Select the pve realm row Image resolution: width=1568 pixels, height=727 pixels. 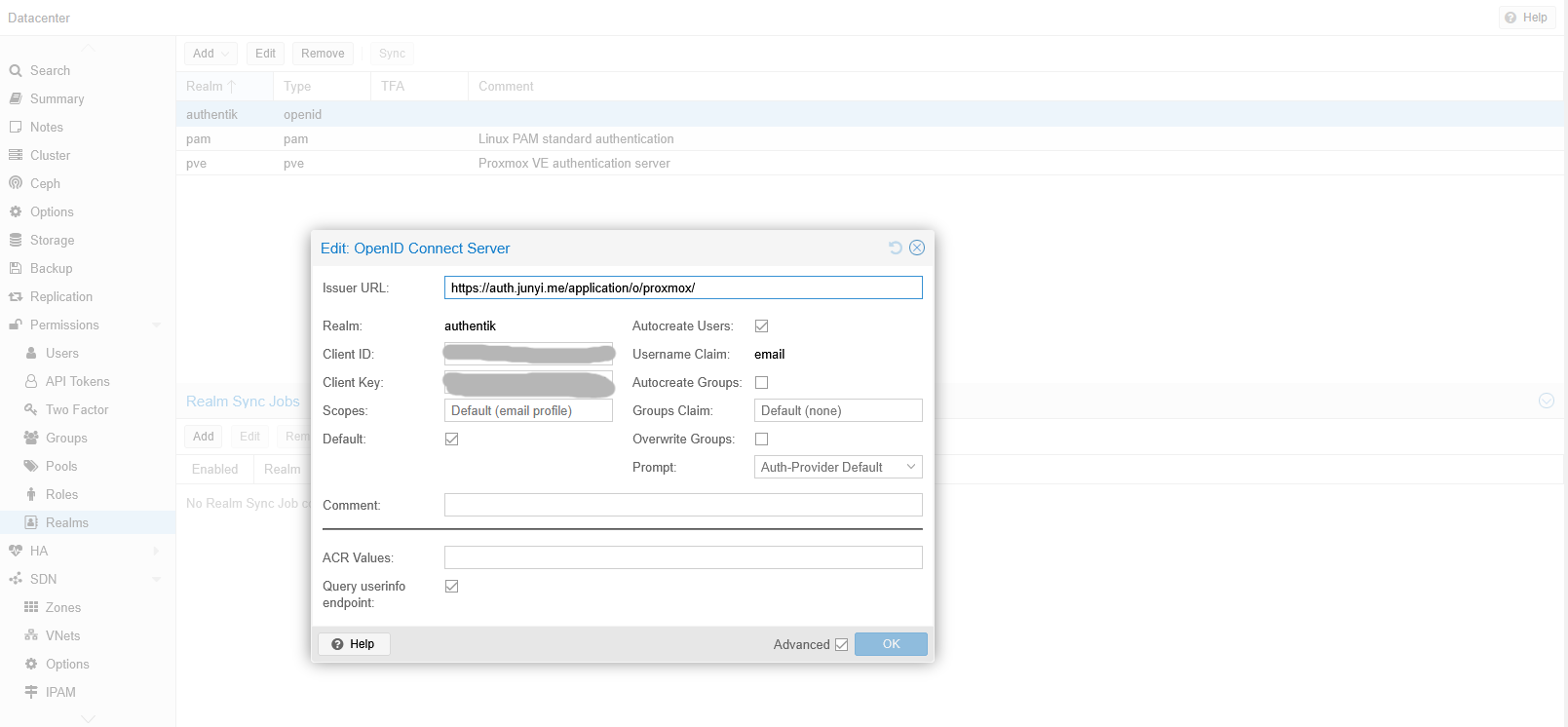point(869,164)
